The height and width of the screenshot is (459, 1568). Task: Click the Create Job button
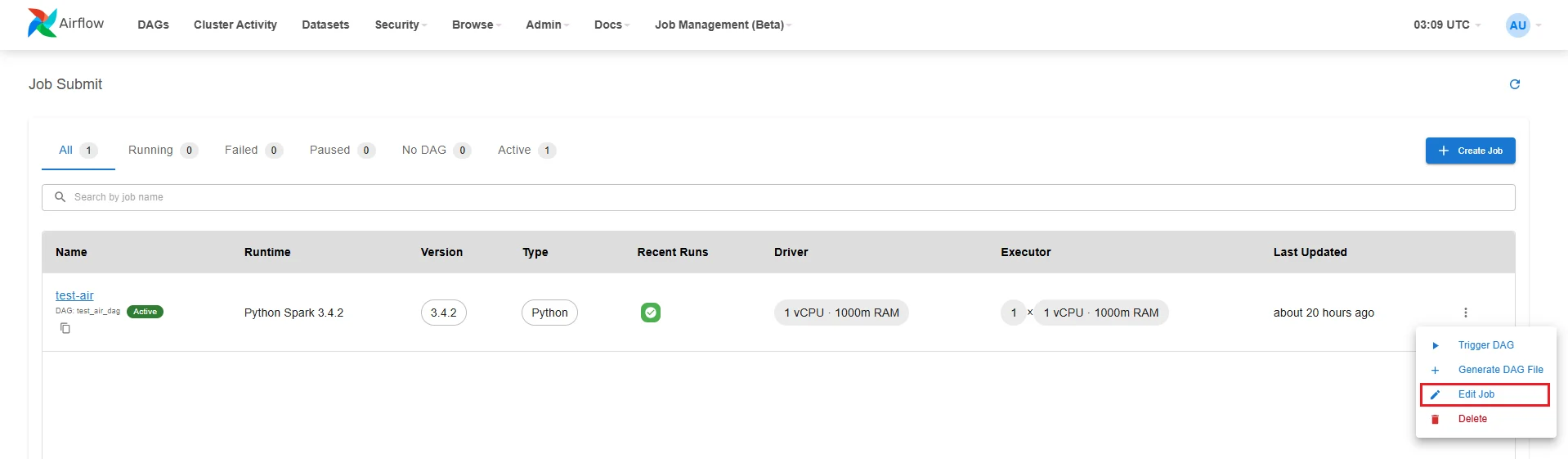click(1470, 151)
